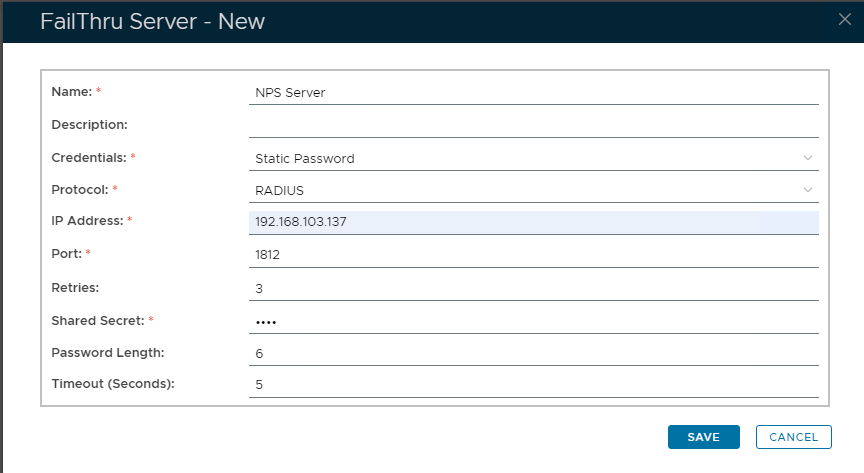This screenshot has width=864, height=473.
Task: Click the Timeout (Seconds) label
Action: [x=112, y=385]
